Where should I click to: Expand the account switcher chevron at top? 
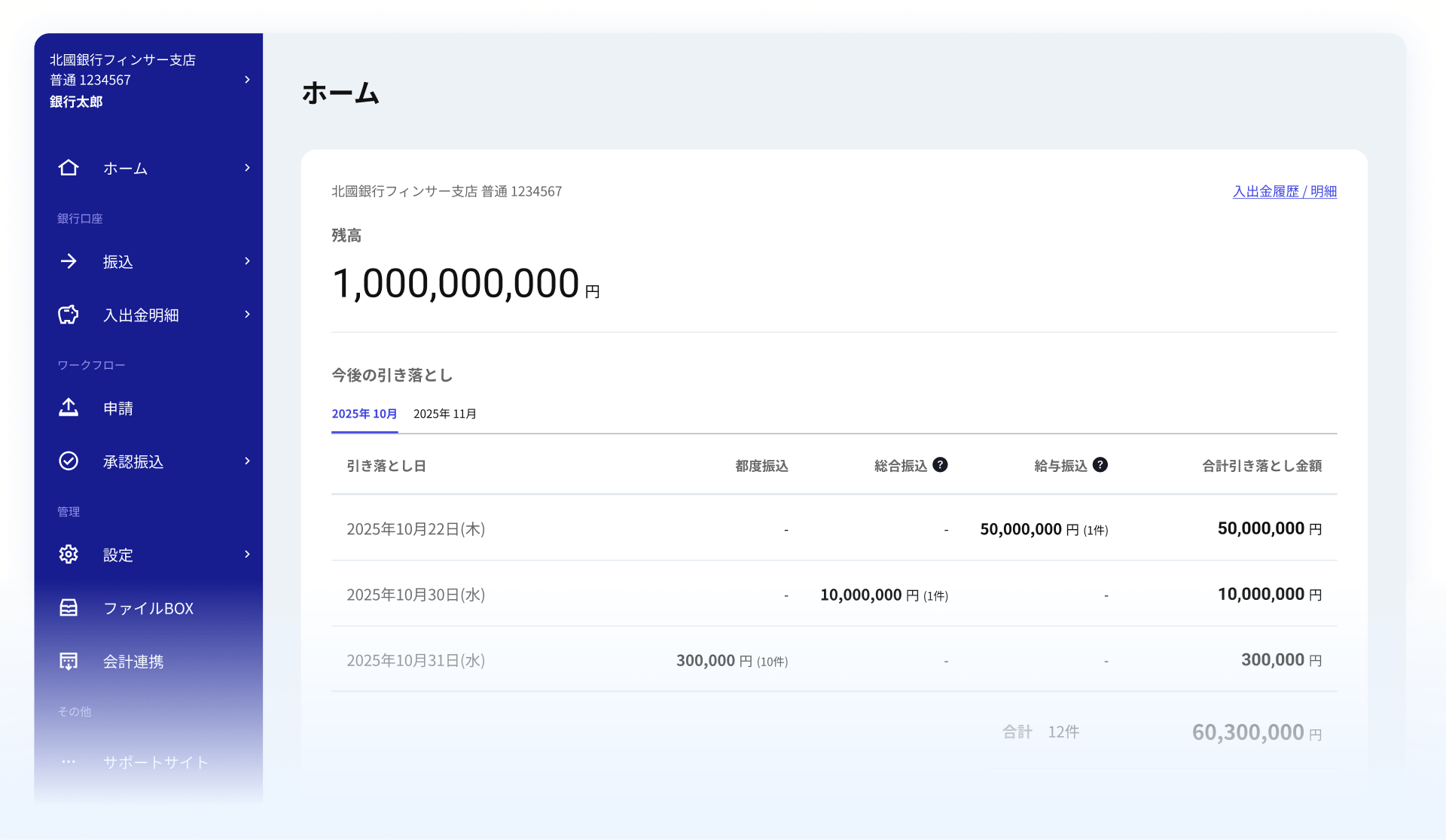[x=247, y=80]
